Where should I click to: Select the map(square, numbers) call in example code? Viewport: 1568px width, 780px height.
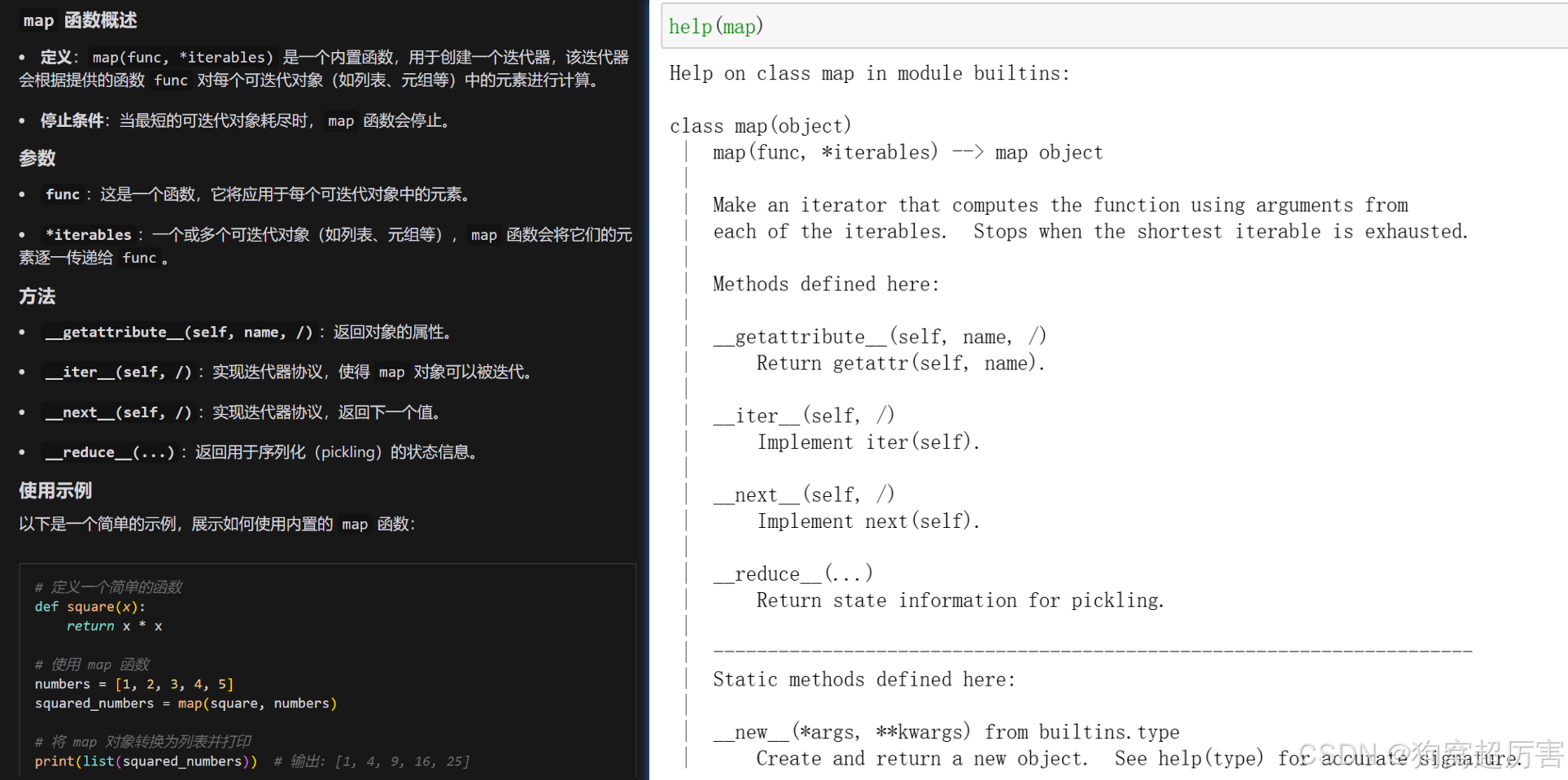[x=260, y=703]
